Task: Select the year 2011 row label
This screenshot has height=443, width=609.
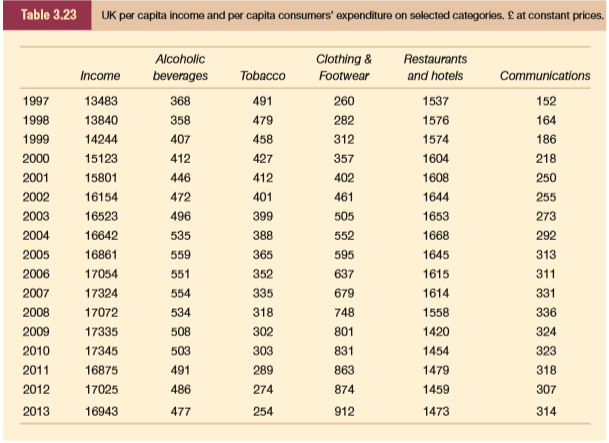Action: 36,370
